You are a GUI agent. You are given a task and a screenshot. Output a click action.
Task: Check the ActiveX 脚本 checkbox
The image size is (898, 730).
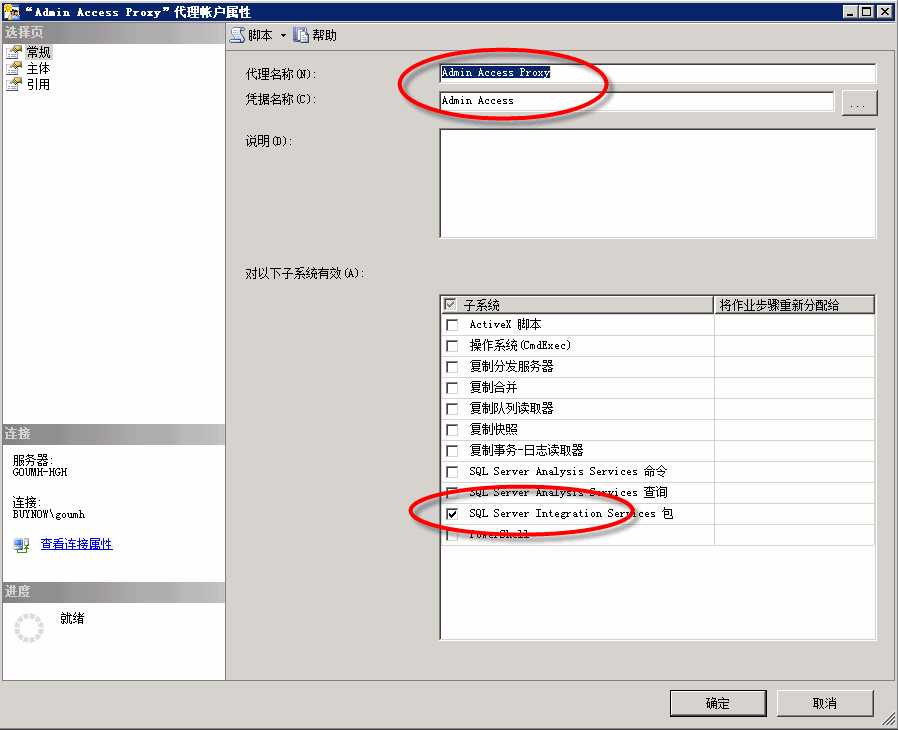[452, 325]
